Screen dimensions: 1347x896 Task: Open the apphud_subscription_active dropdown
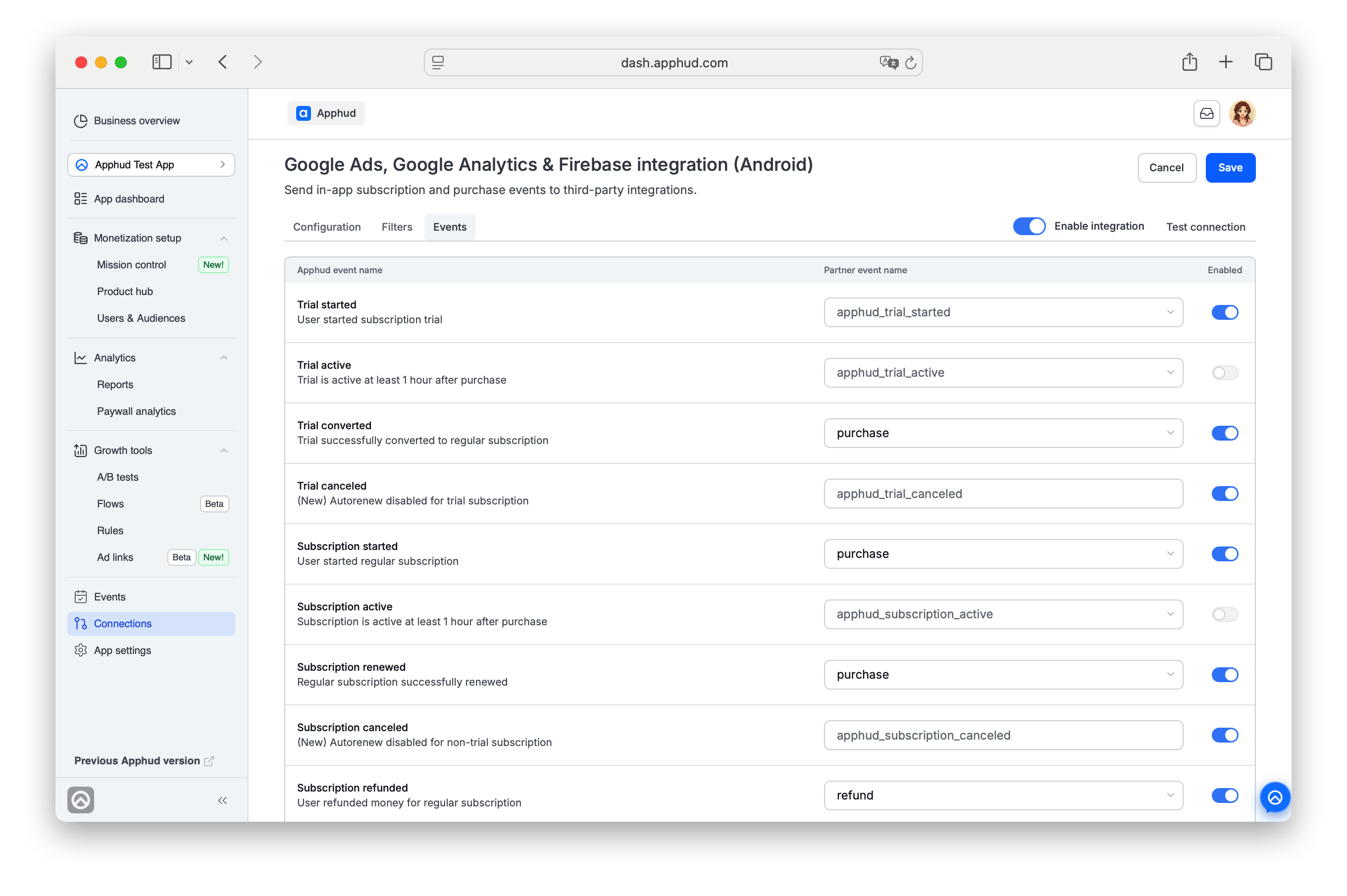(x=1003, y=614)
